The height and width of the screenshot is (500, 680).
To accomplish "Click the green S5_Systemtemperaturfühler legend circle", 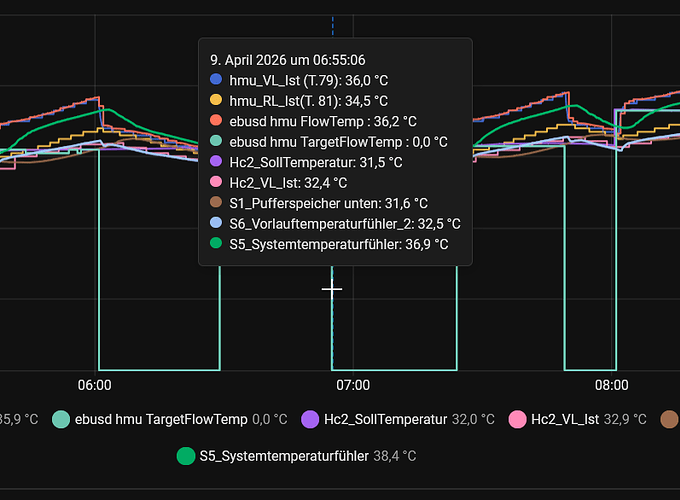I will [186, 456].
